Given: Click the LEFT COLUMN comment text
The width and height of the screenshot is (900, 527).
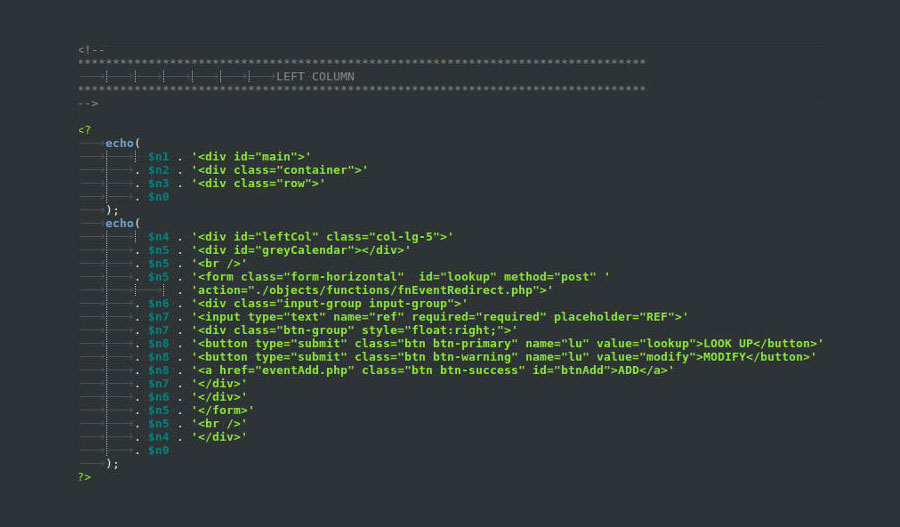Looking at the screenshot, I should (x=315, y=76).
